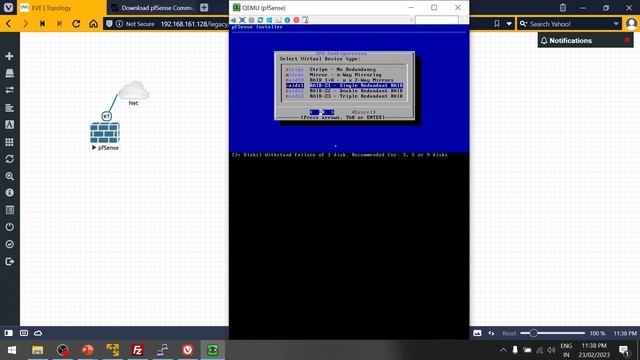The height and width of the screenshot is (360, 640).
Task: Close the Notifications panel
Action: [x=627, y=40]
